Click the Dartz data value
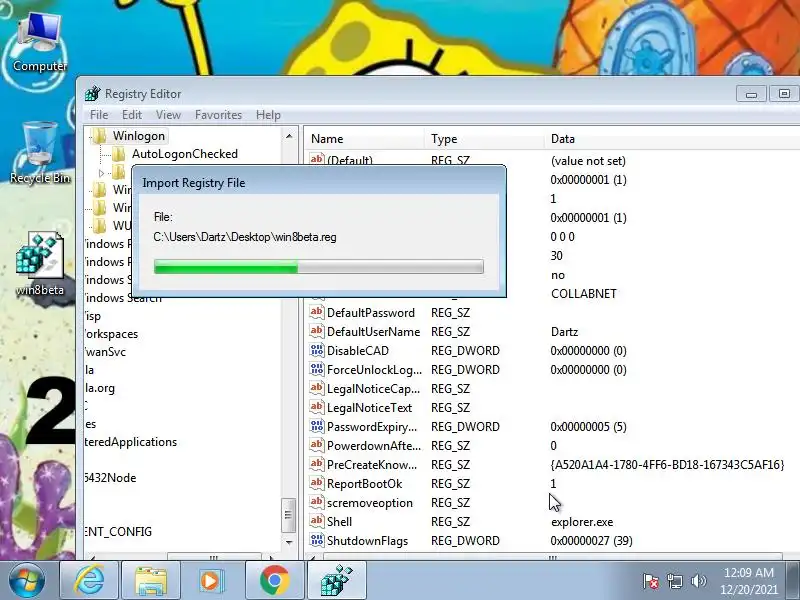The image size is (800, 600). (564, 332)
